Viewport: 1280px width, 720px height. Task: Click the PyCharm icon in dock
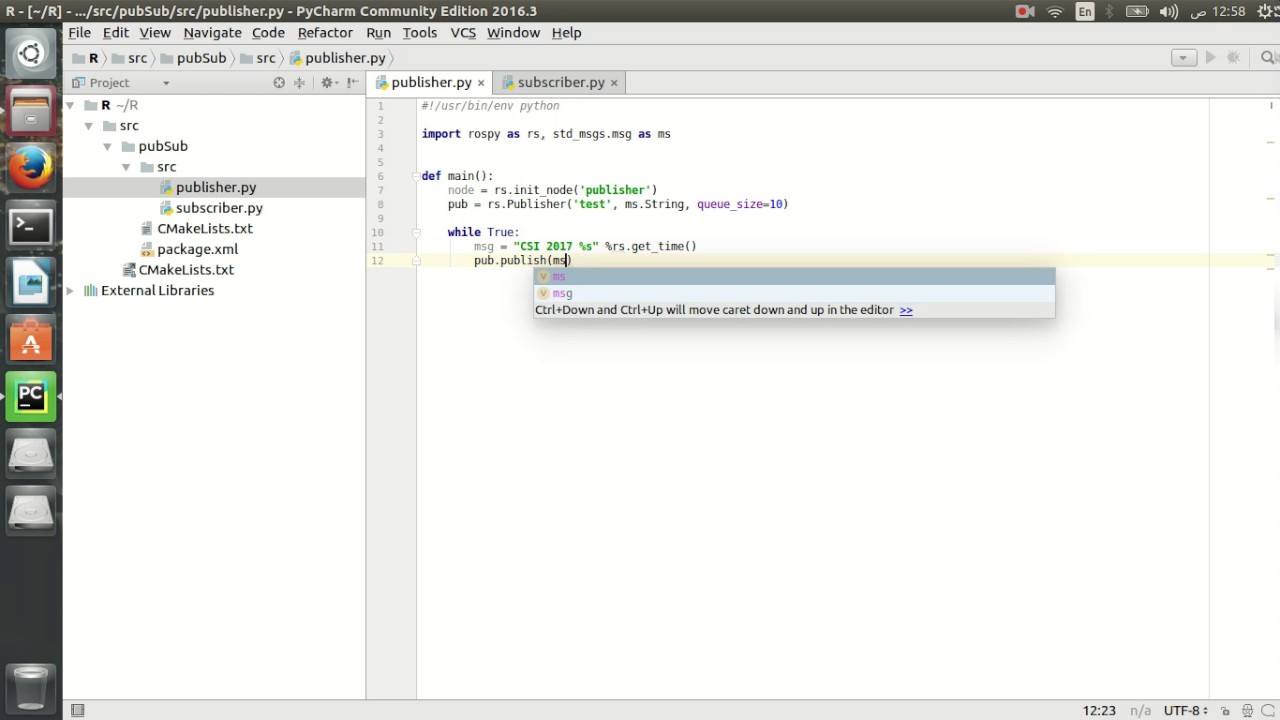pyautogui.click(x=30, y=397)
